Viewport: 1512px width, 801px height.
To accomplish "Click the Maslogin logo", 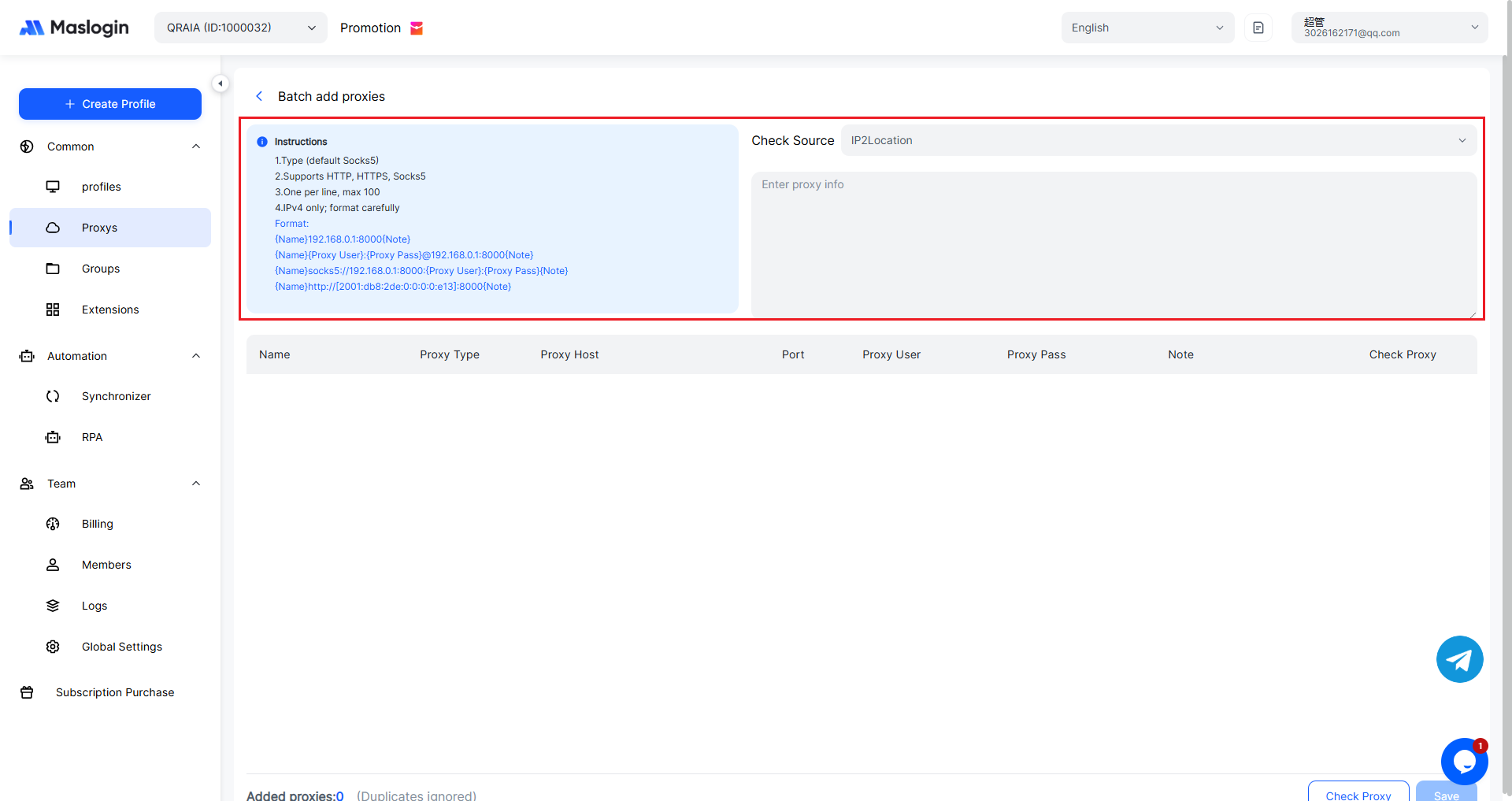I will pos(74,28).
